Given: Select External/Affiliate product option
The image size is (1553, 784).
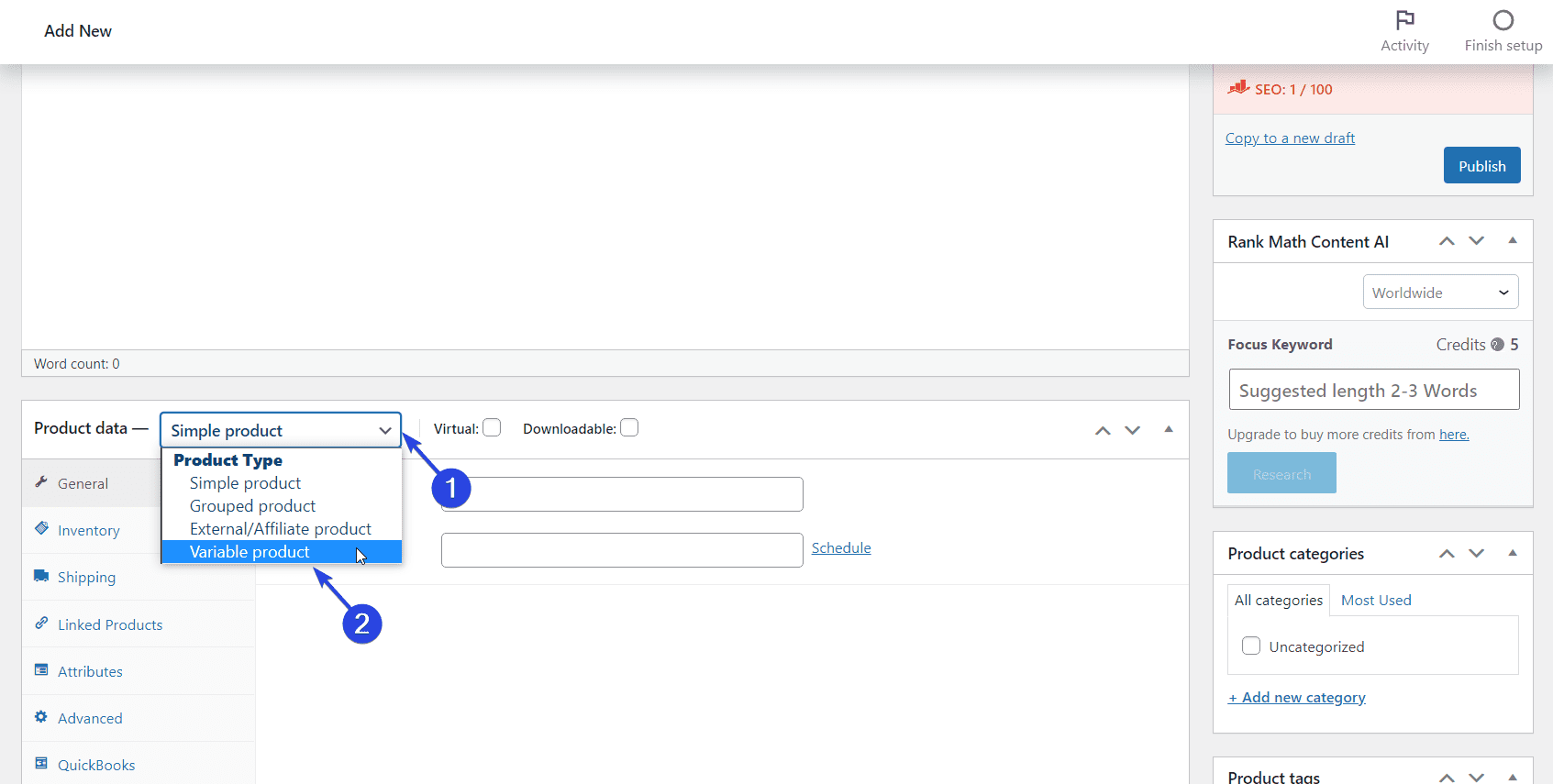Looking at the screenshot, I should pyautogui.click(x=282, y=529).
